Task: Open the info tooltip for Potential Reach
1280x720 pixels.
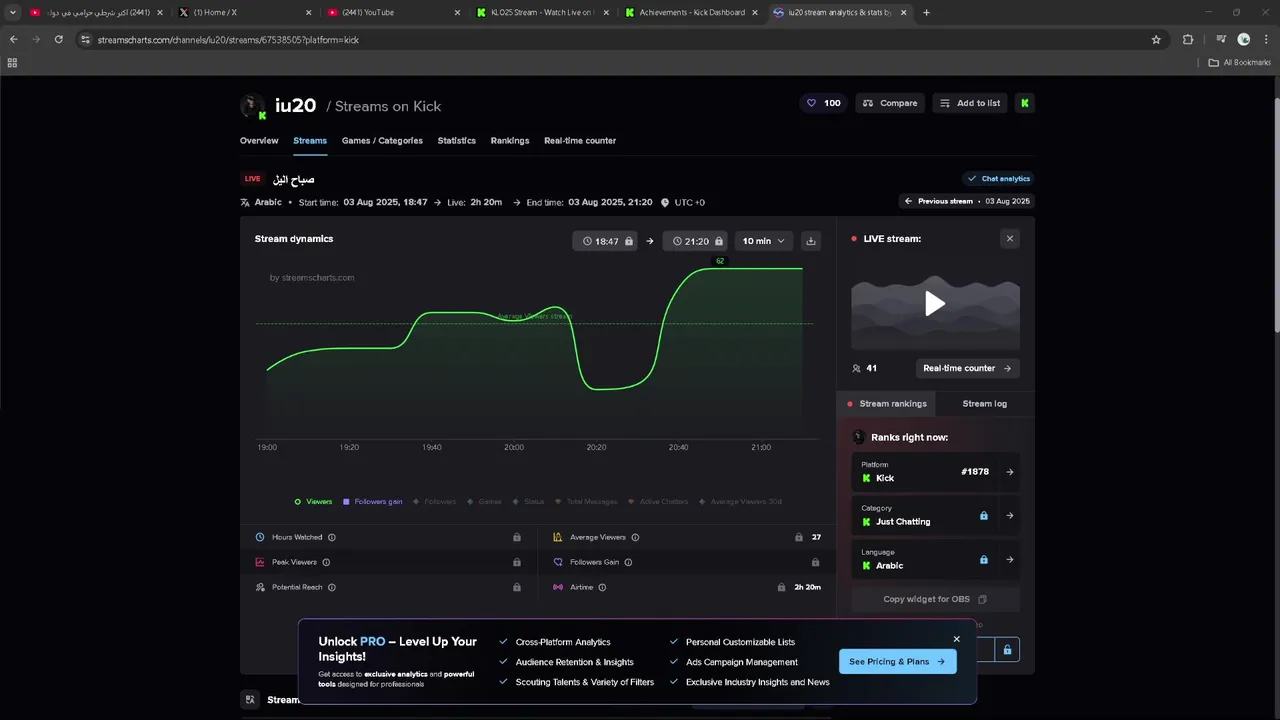Action: tap(332, 587)
